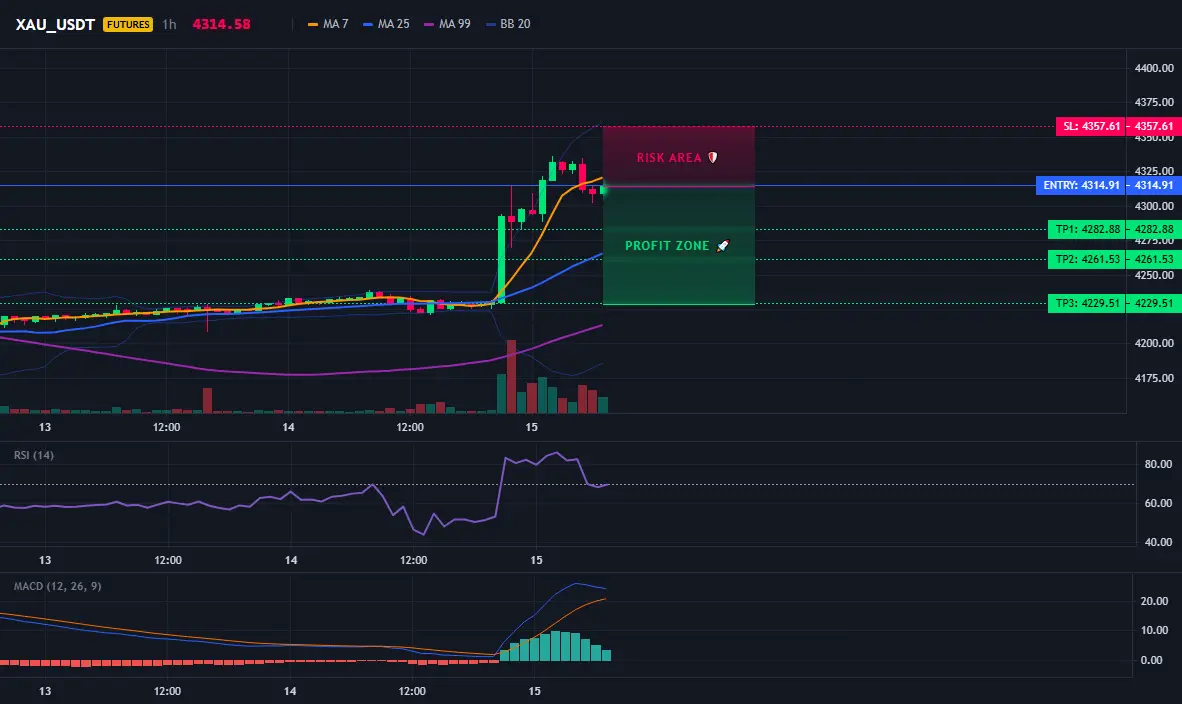Click the 4175.00 price axis label

click(x=1154, y=378)
